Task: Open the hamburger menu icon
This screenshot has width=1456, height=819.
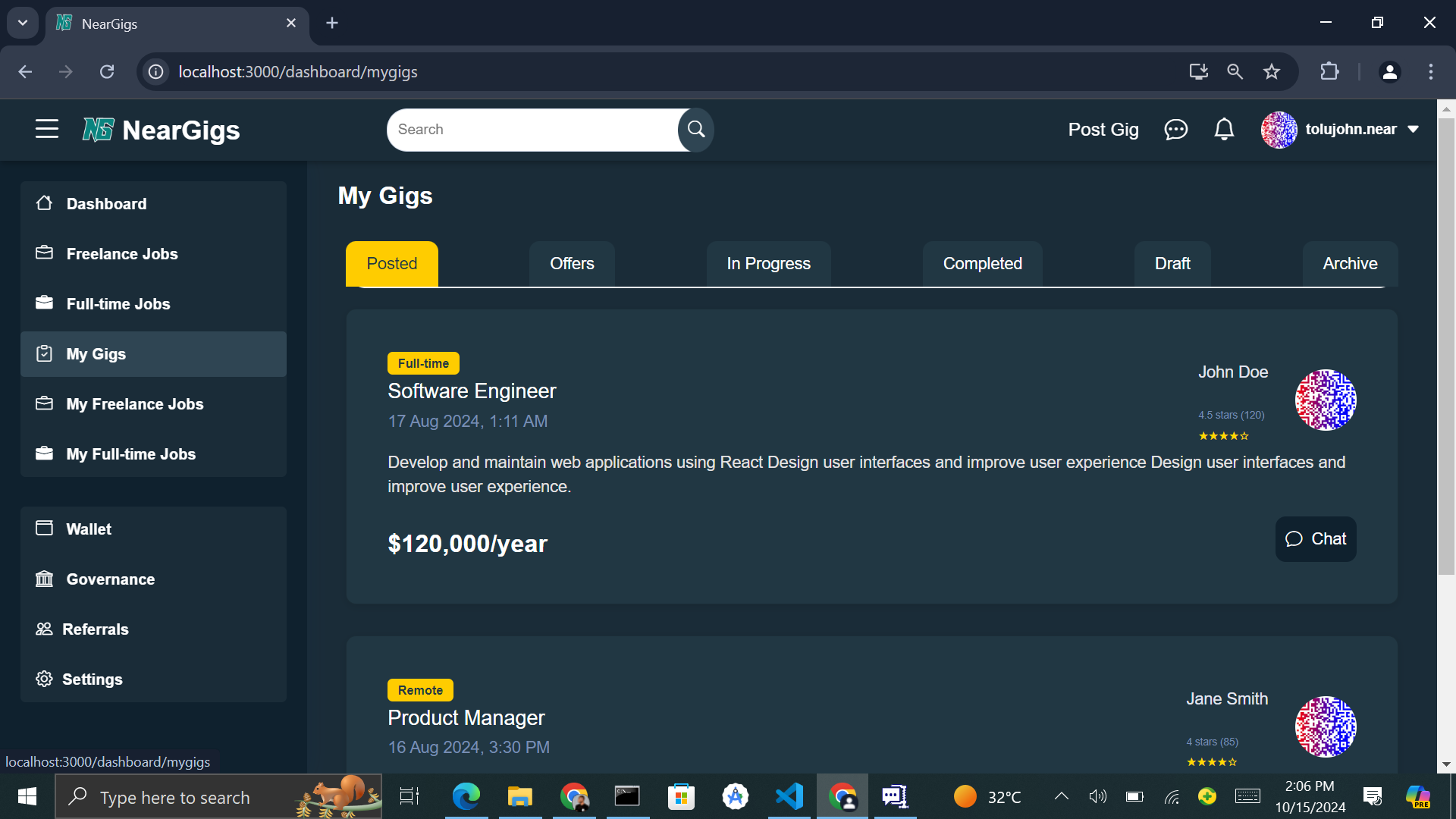Action: point(46,129)
